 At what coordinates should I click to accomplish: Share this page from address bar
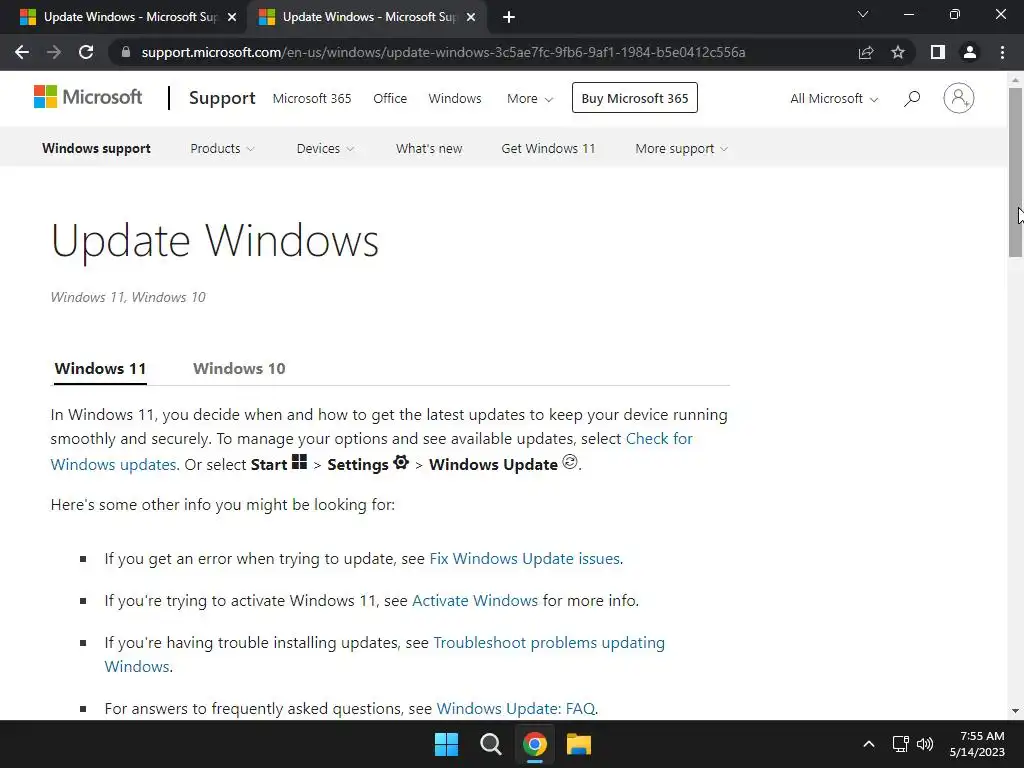pos(866,52)
